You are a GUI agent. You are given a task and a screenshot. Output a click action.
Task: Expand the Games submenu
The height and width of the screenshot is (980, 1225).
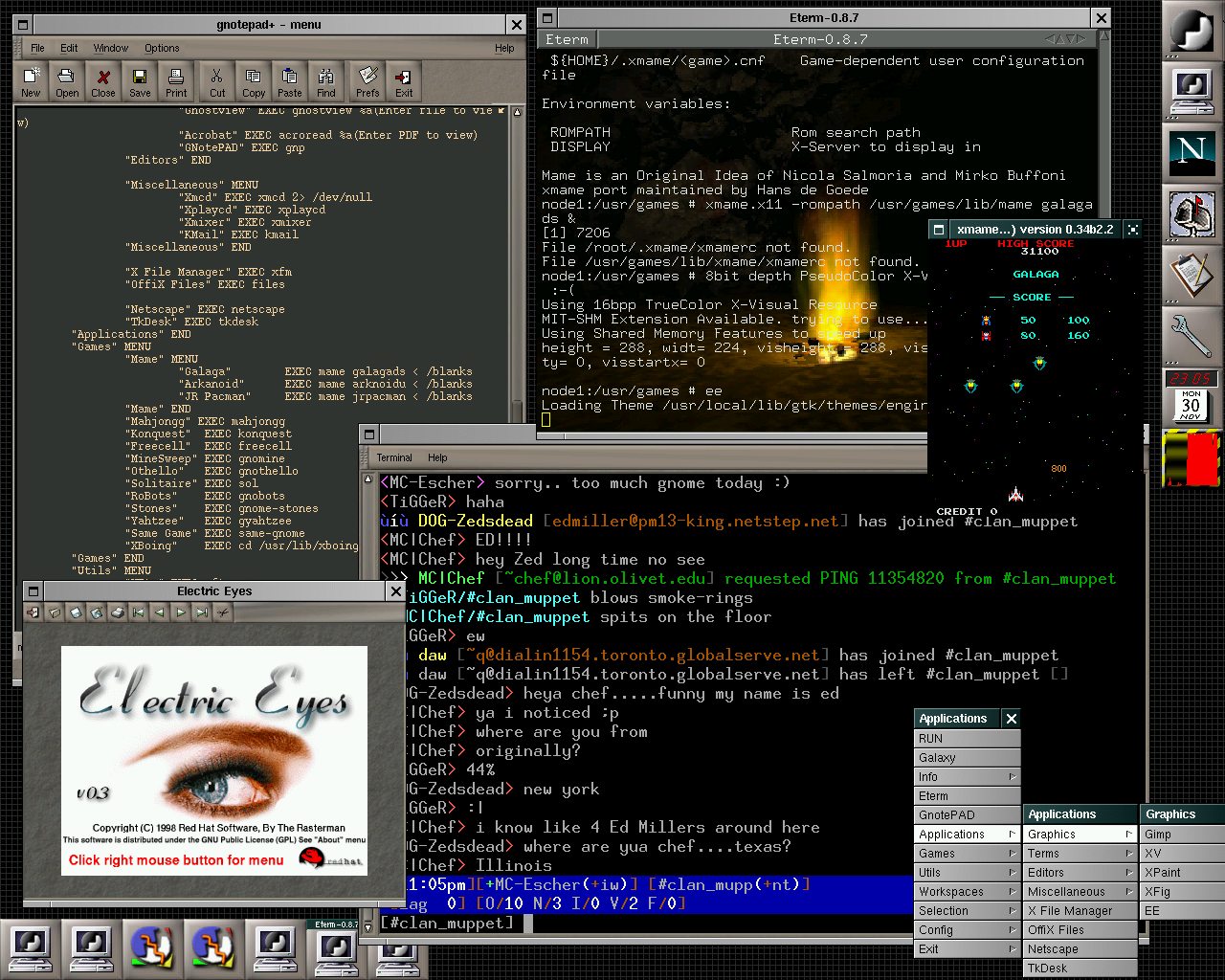968,854
